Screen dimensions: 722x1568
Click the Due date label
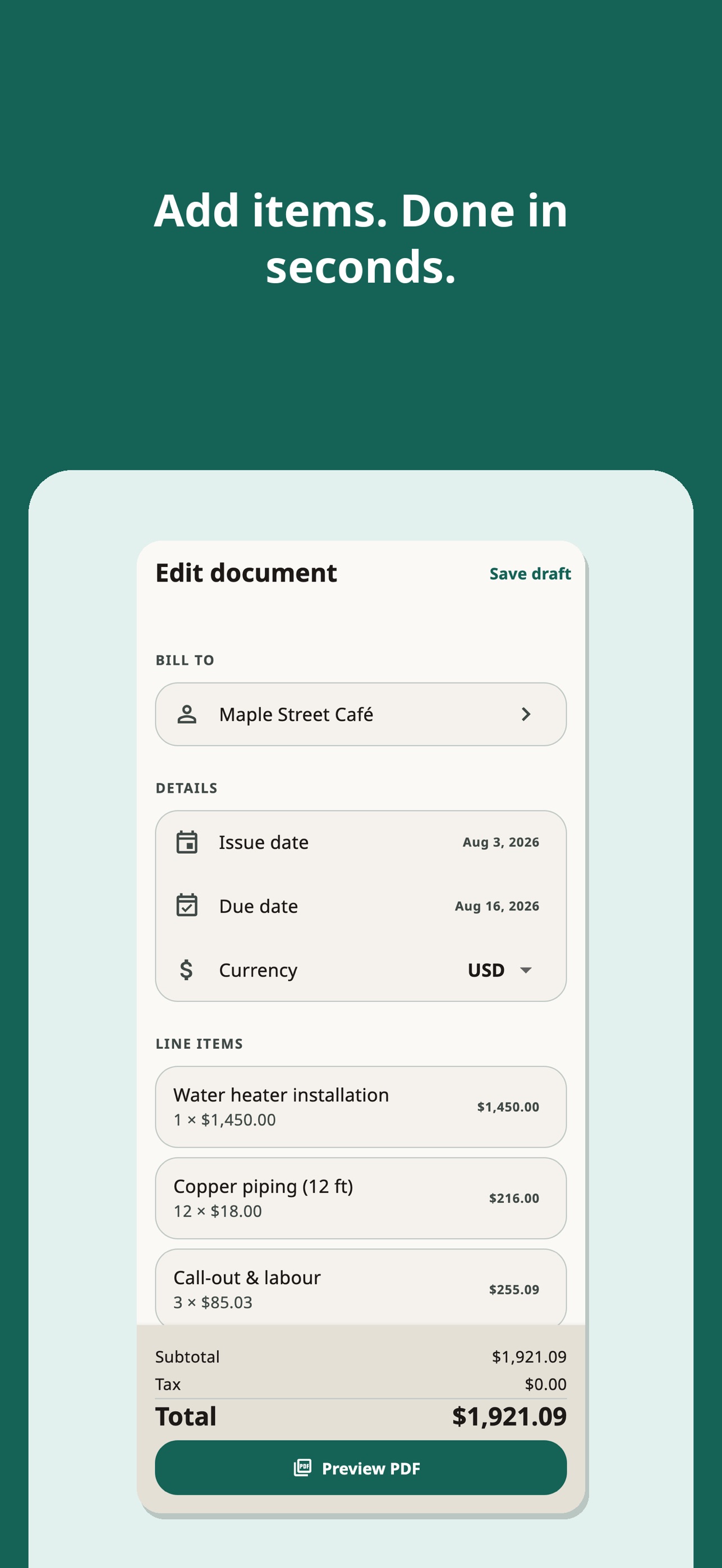point(259,906)
